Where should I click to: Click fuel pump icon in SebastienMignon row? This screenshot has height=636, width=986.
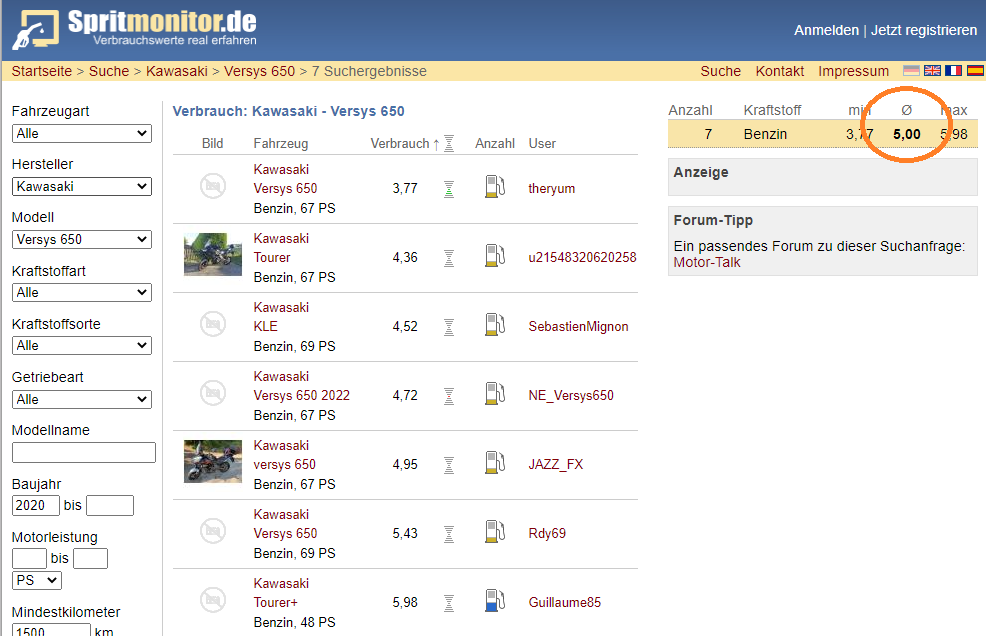coord(496,325)
